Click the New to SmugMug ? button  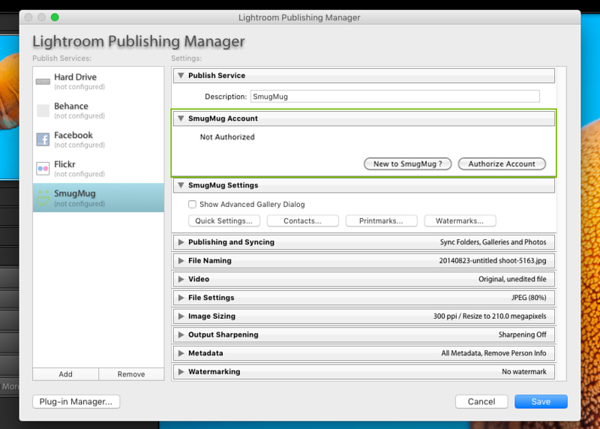click(408, 164)
